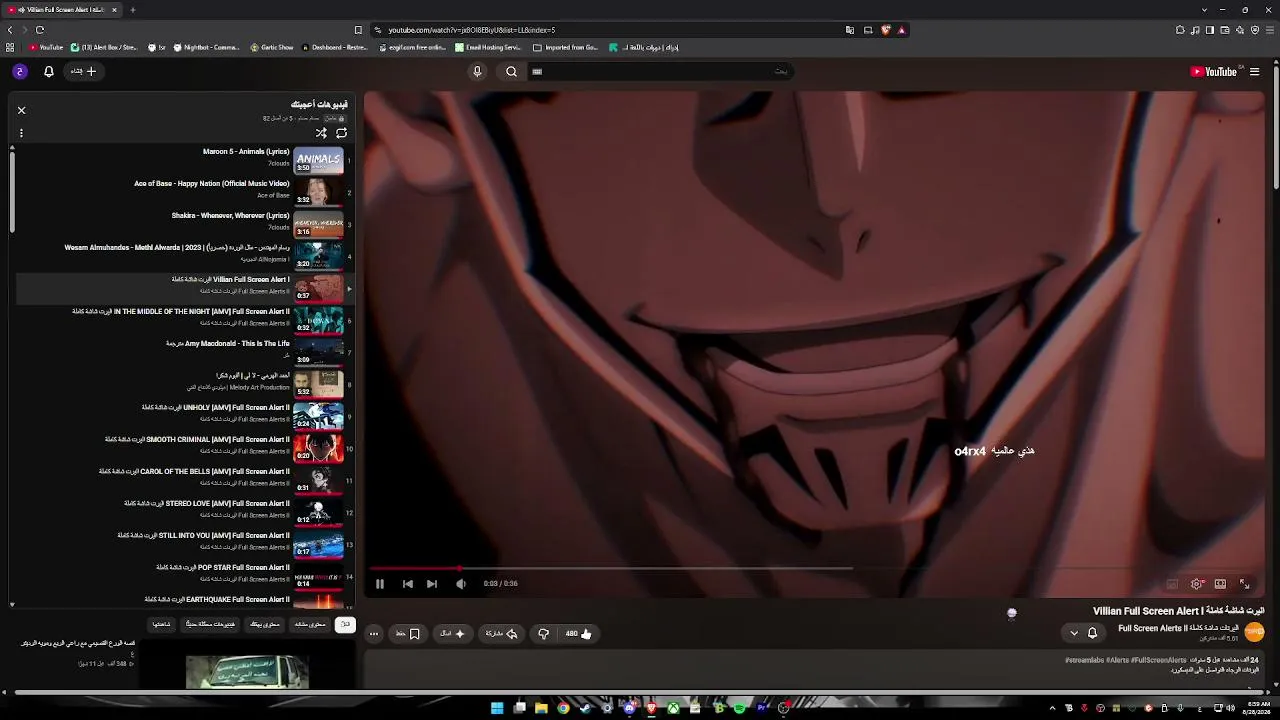Share the video using the share button
Screen dimensions: 1280x720
click(502, 633)
